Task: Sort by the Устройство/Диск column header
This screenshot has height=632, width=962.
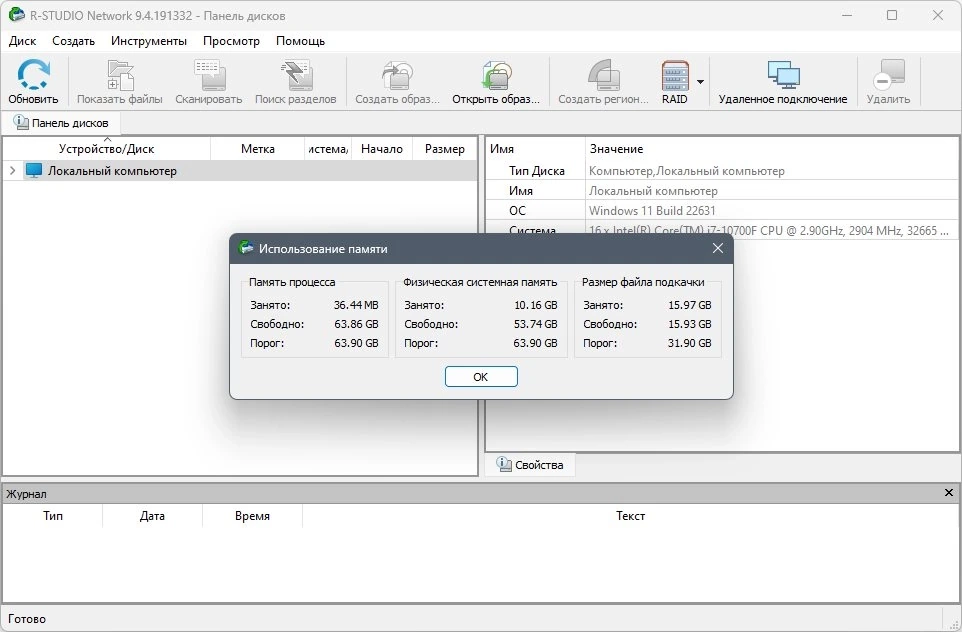Action: (106, 148)
